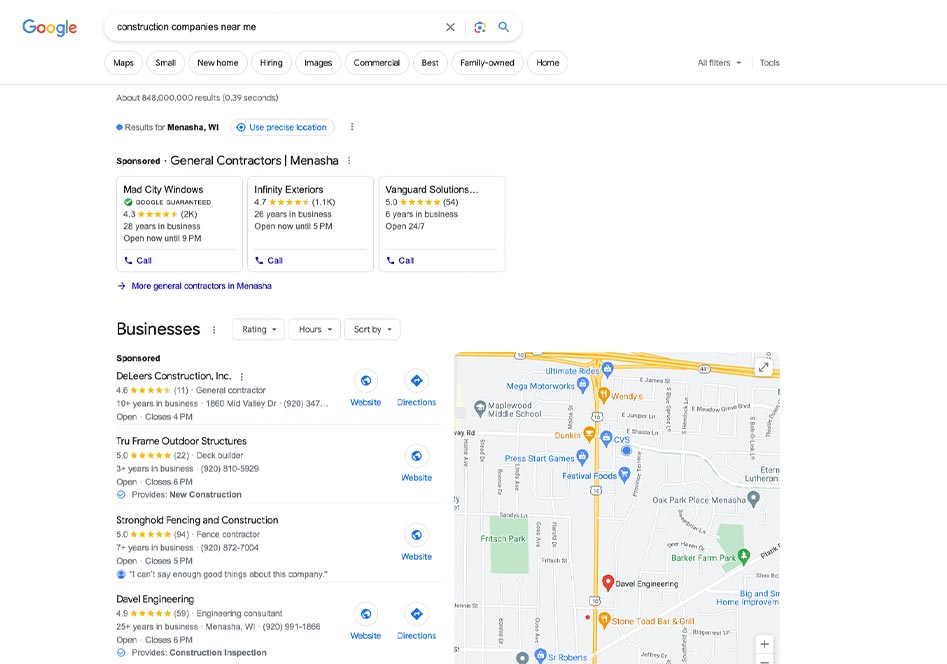Open the Hours filter dropdown
947x664 pixels.
[315, 330]
